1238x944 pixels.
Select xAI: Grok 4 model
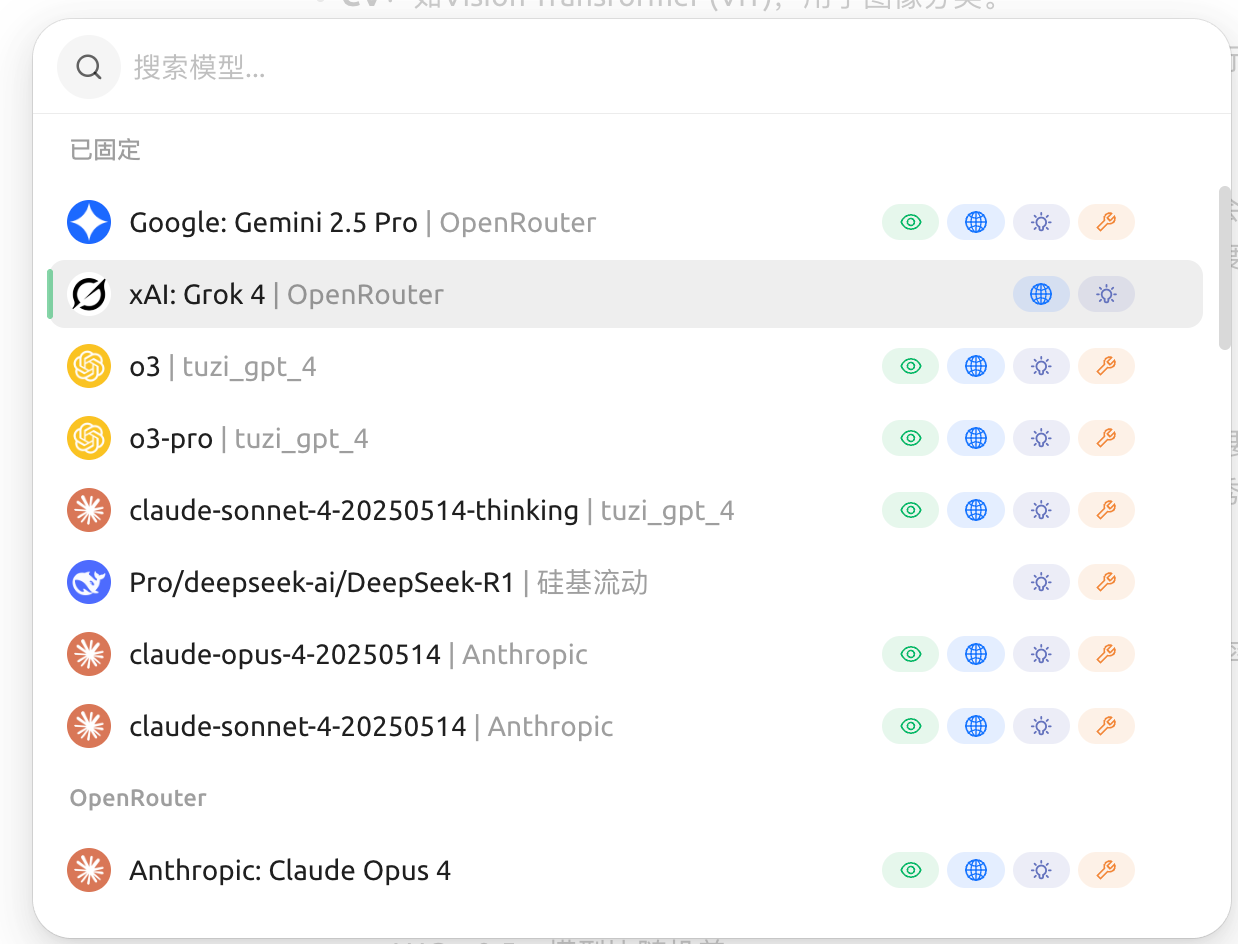(625, 294)
